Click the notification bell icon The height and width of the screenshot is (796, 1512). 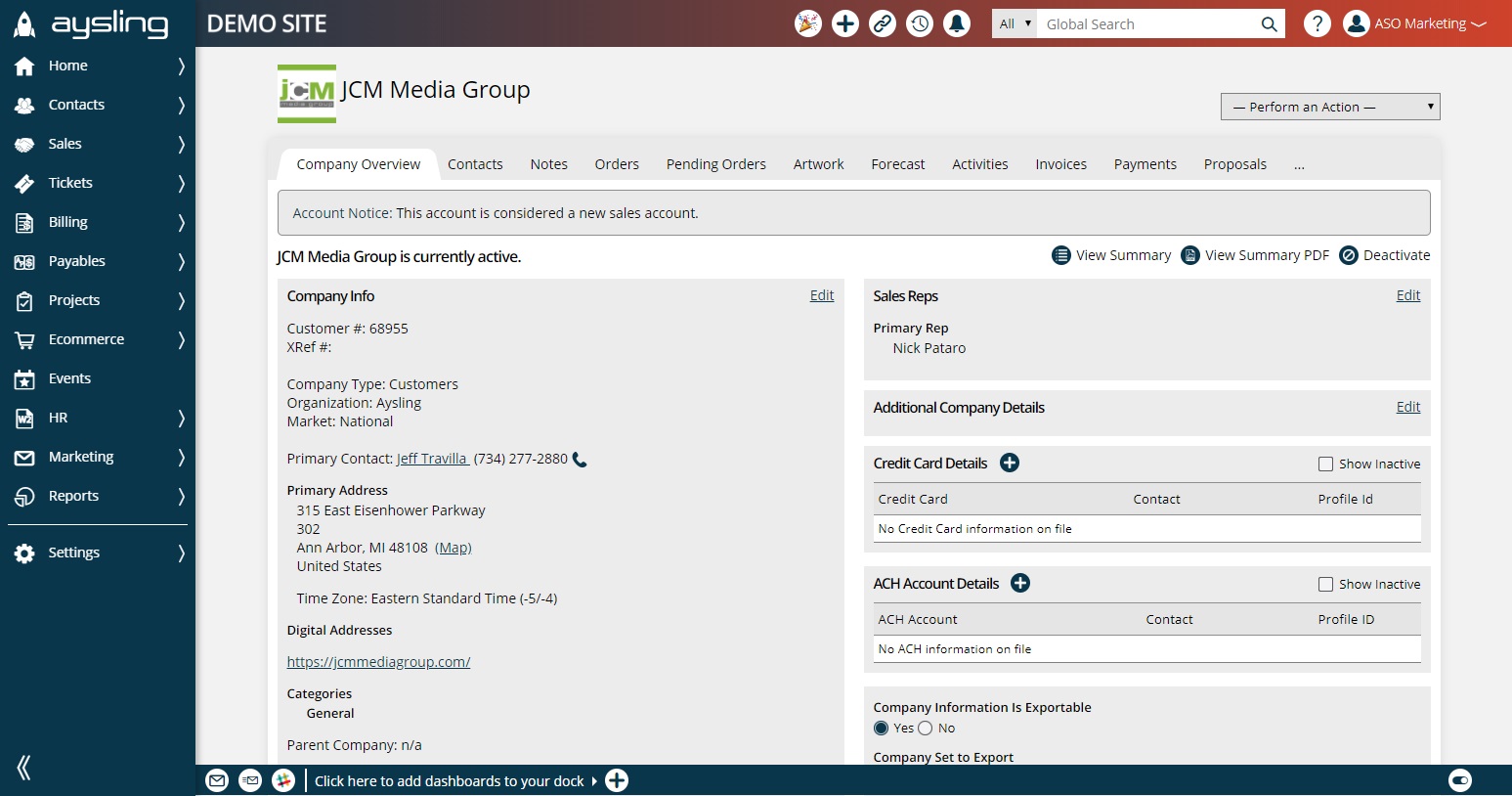click(x=957, y=23)
